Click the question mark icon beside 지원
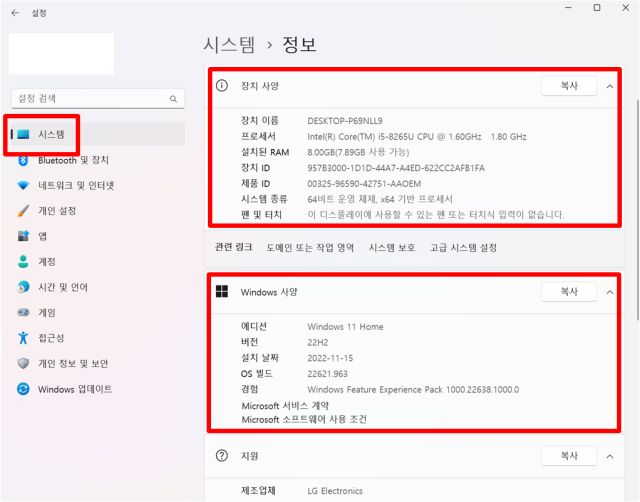The image size is (640, 502). (222, 455)
